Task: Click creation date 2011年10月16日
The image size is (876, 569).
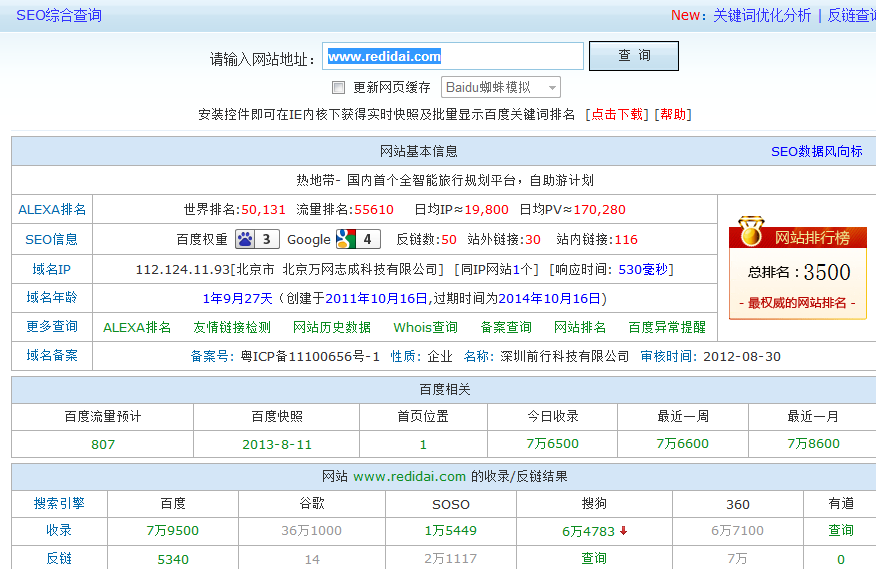Action: [376, 298]
